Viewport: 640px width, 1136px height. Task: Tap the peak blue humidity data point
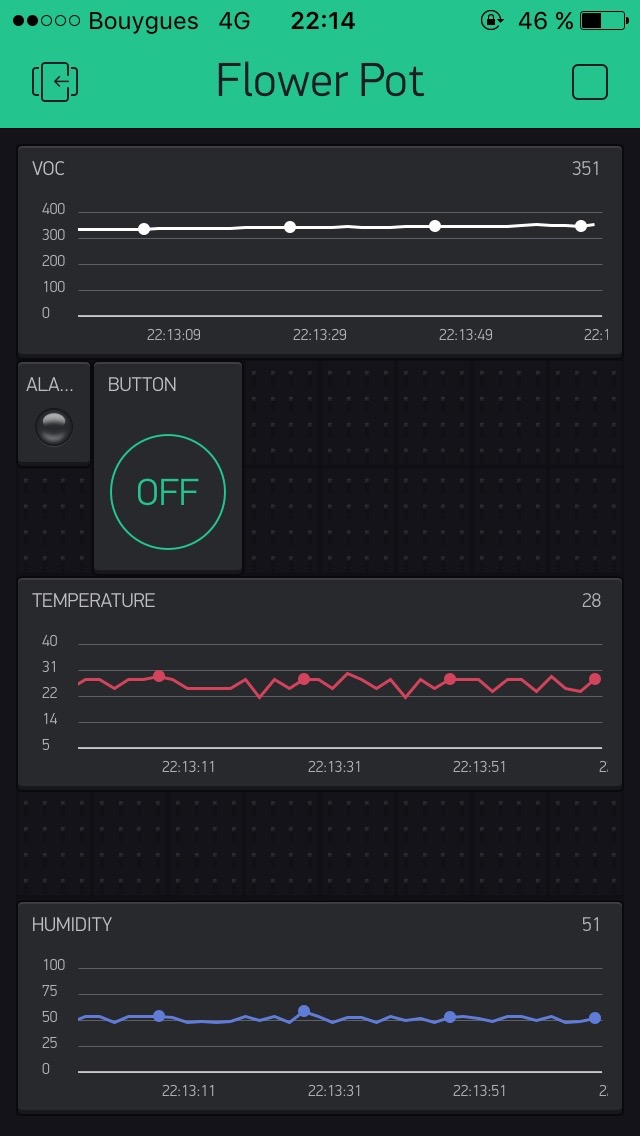(304, 1011)
